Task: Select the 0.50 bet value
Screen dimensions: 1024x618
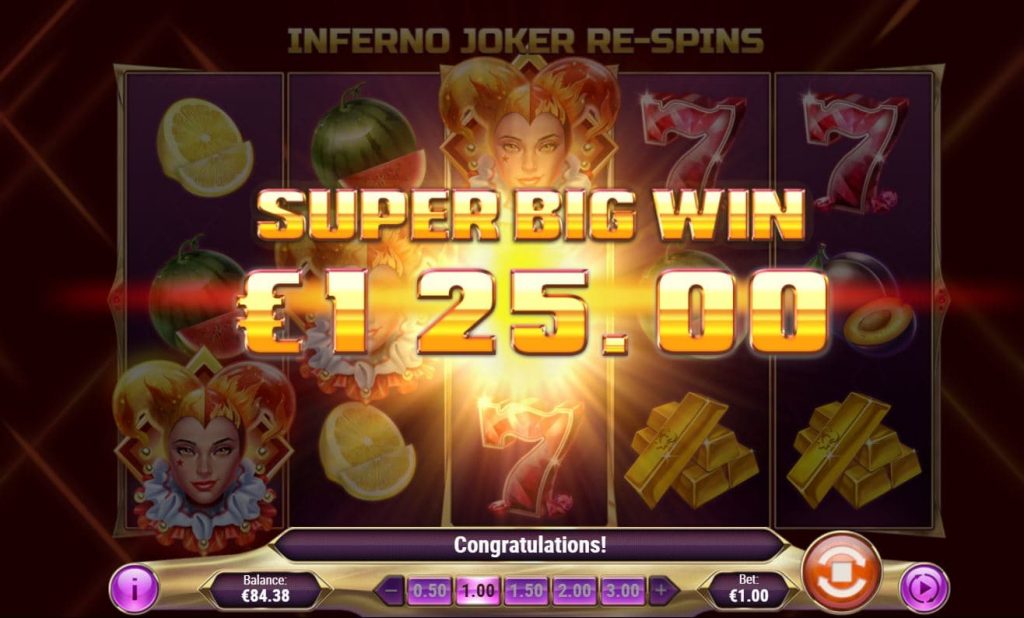Action: pyautogui.click(x=430, y=591)
